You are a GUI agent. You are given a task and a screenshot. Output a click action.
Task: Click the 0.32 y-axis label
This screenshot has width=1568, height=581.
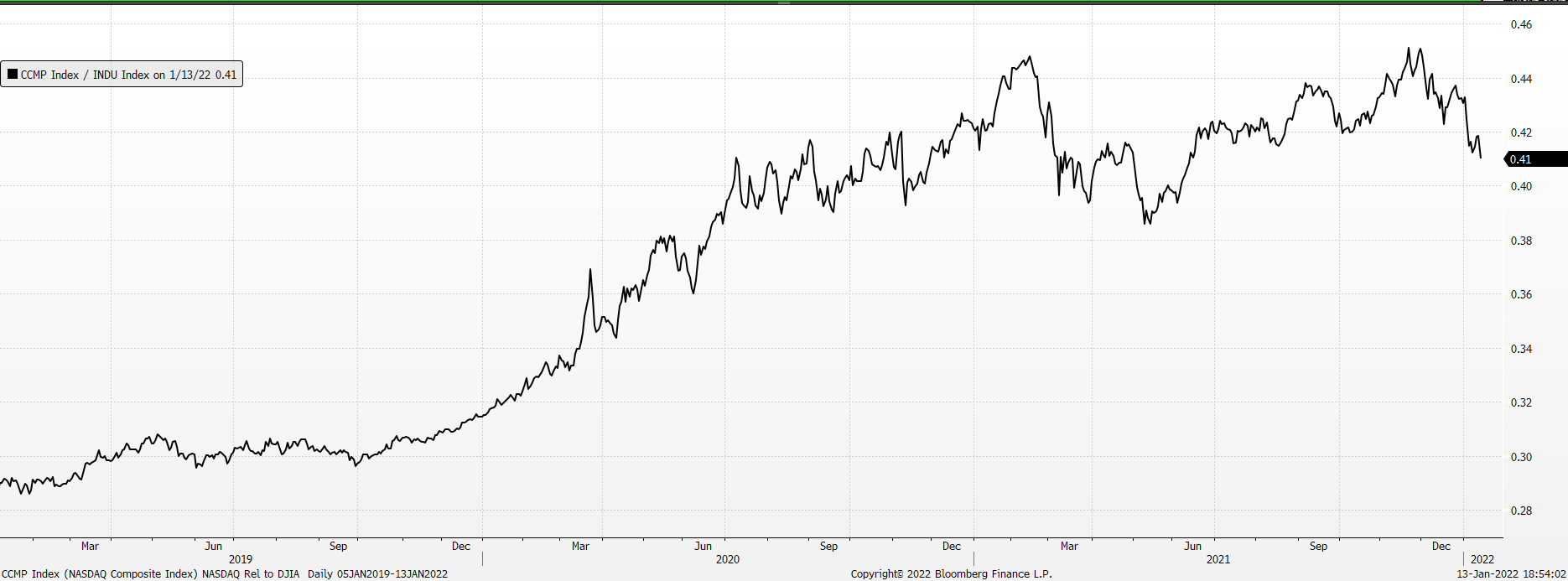(x=1521, y=402)
